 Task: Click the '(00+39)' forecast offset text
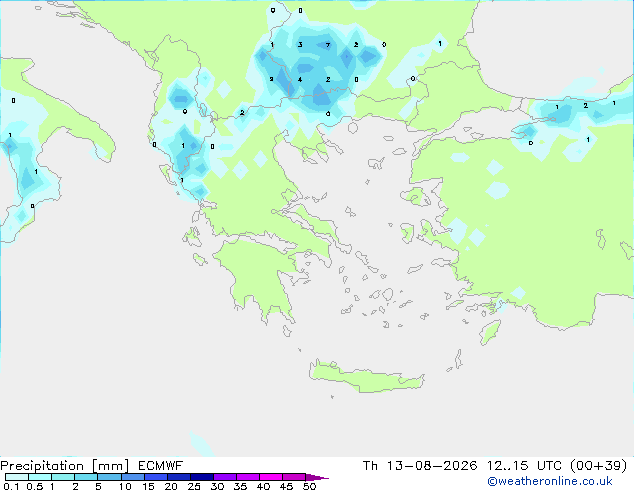point(598,465)
